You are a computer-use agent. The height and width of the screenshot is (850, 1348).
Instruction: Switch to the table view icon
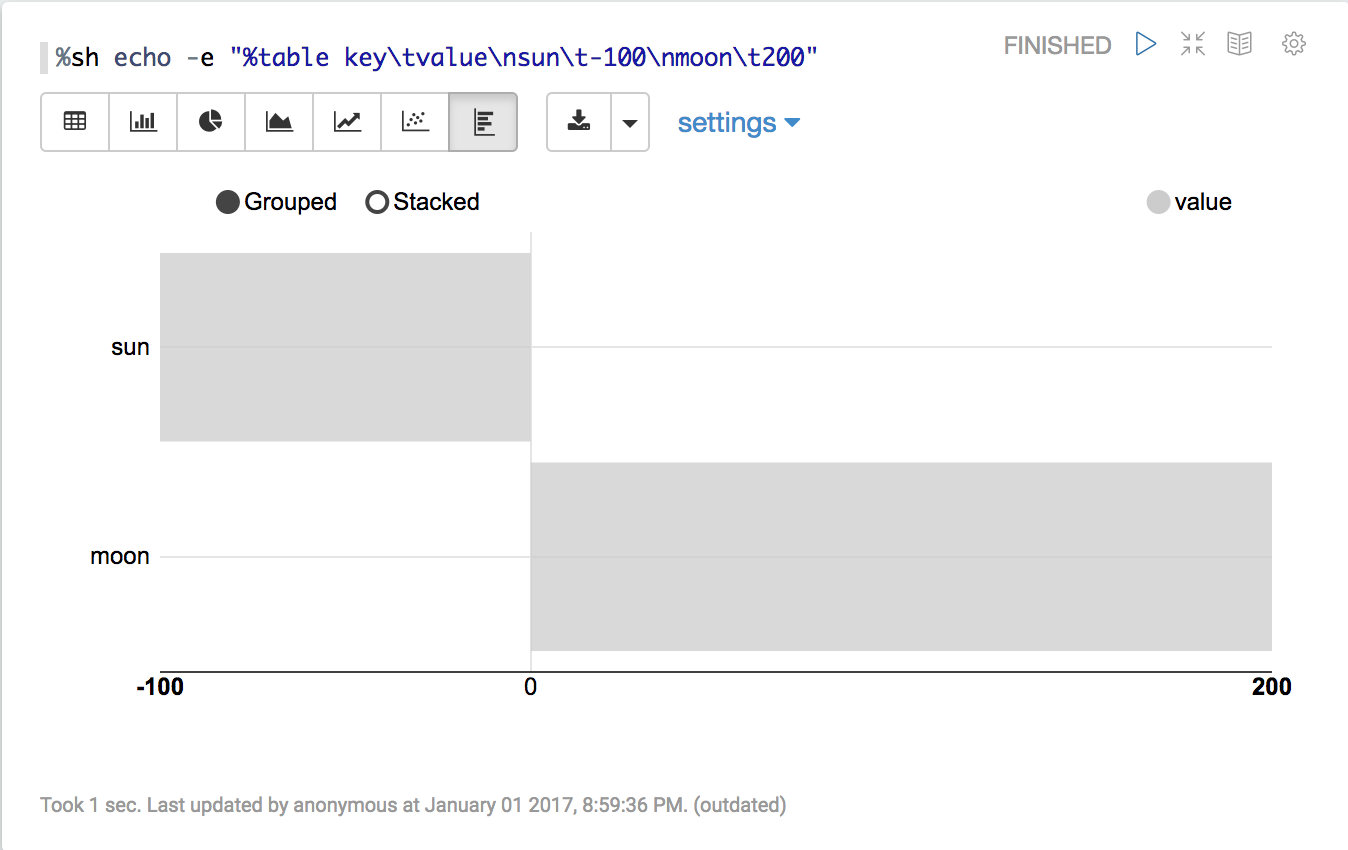pos(75,122)
